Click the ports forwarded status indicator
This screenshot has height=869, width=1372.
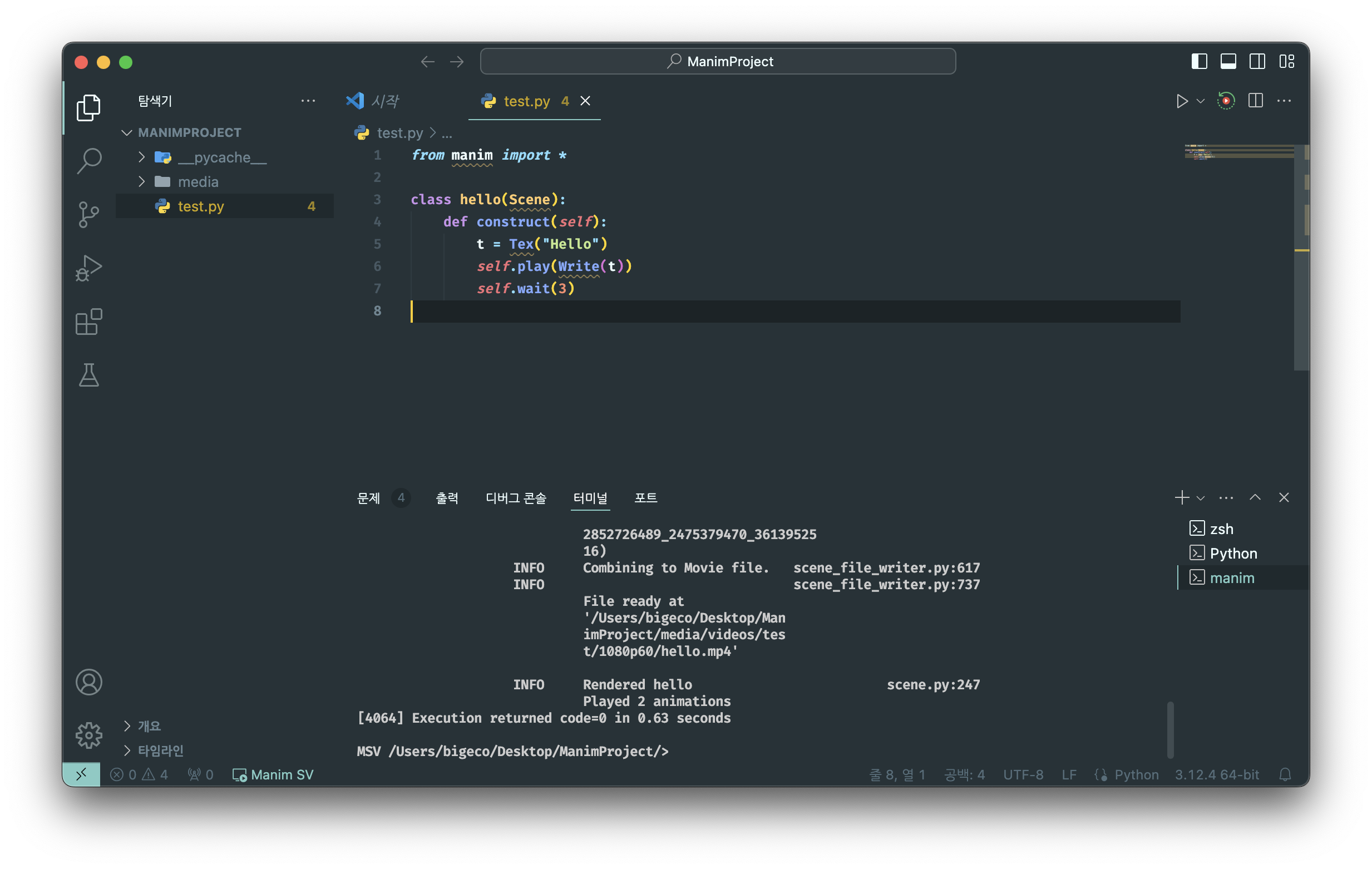pos(200,774)
